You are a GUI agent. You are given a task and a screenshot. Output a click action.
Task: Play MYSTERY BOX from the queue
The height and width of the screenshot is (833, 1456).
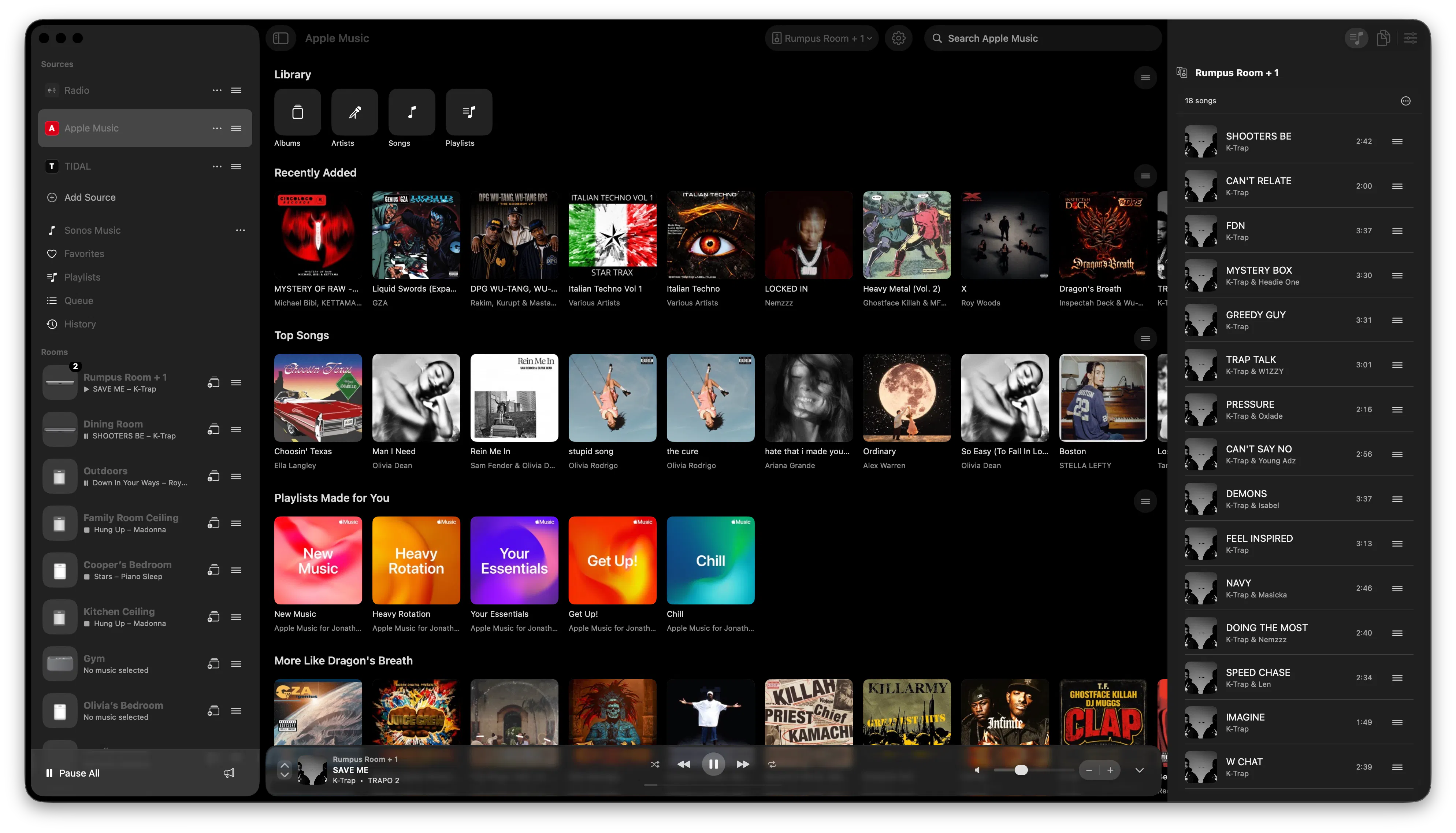pyautogui.click(x=1298, y=275)
